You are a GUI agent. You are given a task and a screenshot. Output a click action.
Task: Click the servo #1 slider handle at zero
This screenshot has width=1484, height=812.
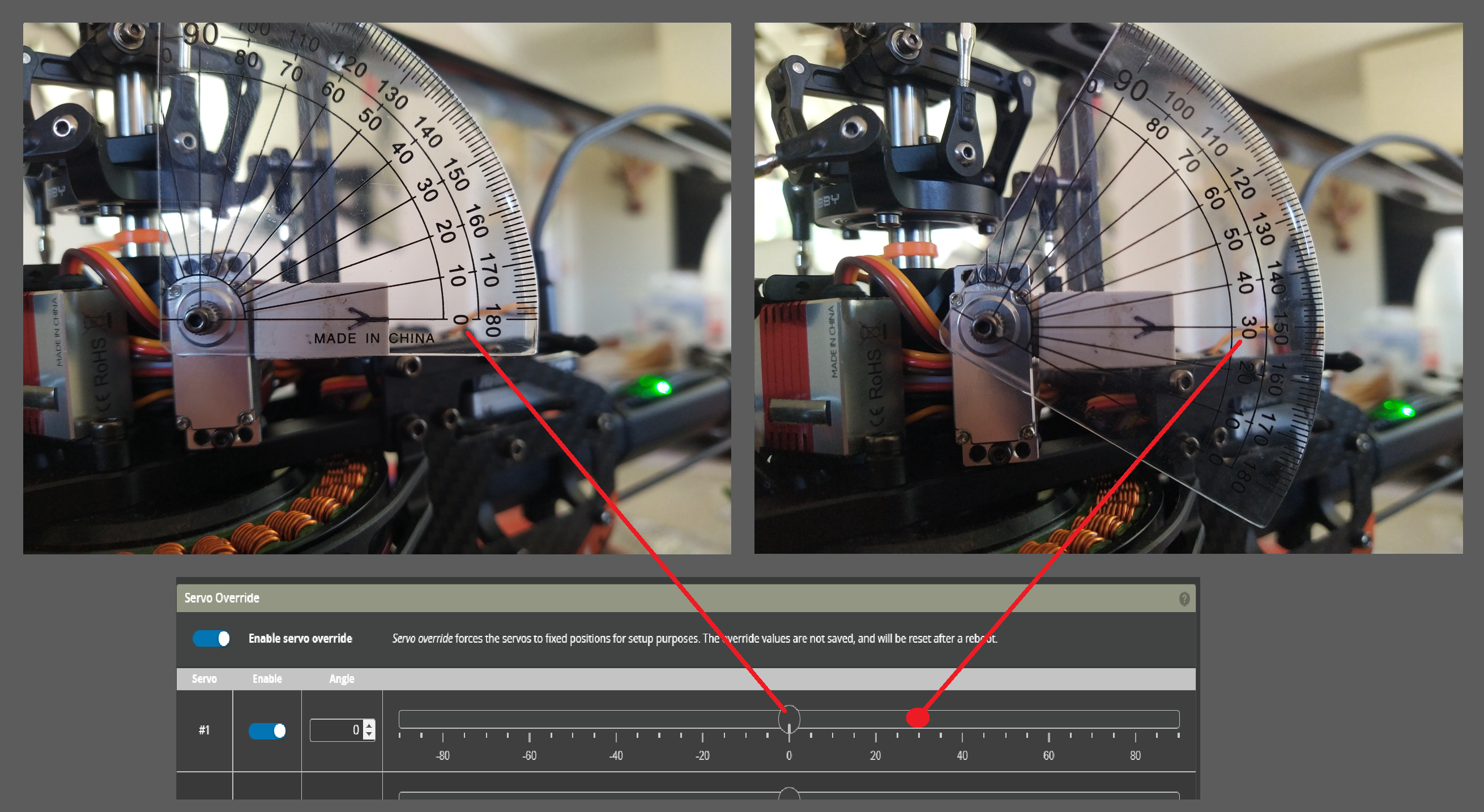click(x=788, y=719)
